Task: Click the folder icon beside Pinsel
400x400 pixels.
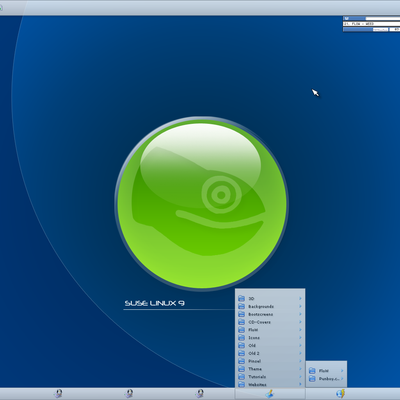Action: click(242, 361)
